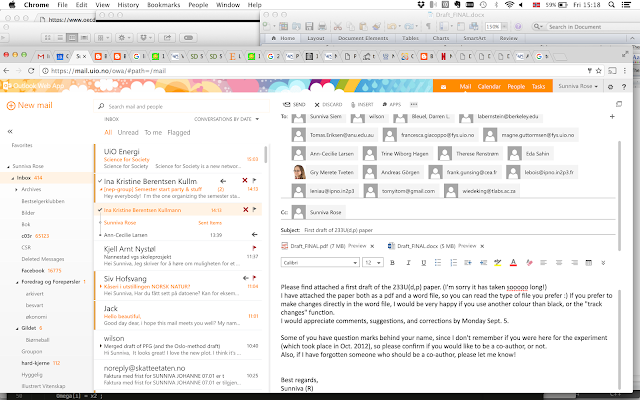Save the document in Word window

pyautogui.click(x=309, y=27)
